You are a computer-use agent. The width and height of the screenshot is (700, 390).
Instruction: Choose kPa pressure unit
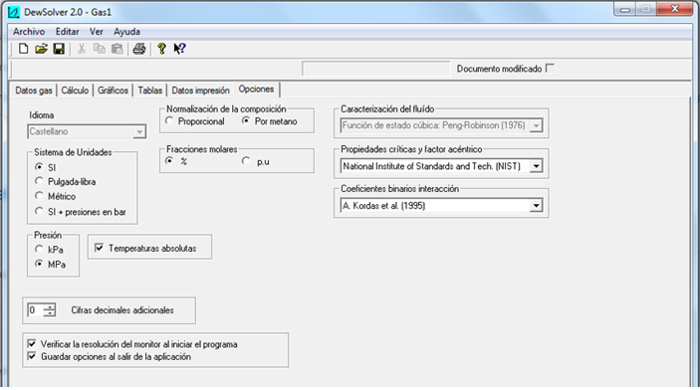tap(39, 249)
